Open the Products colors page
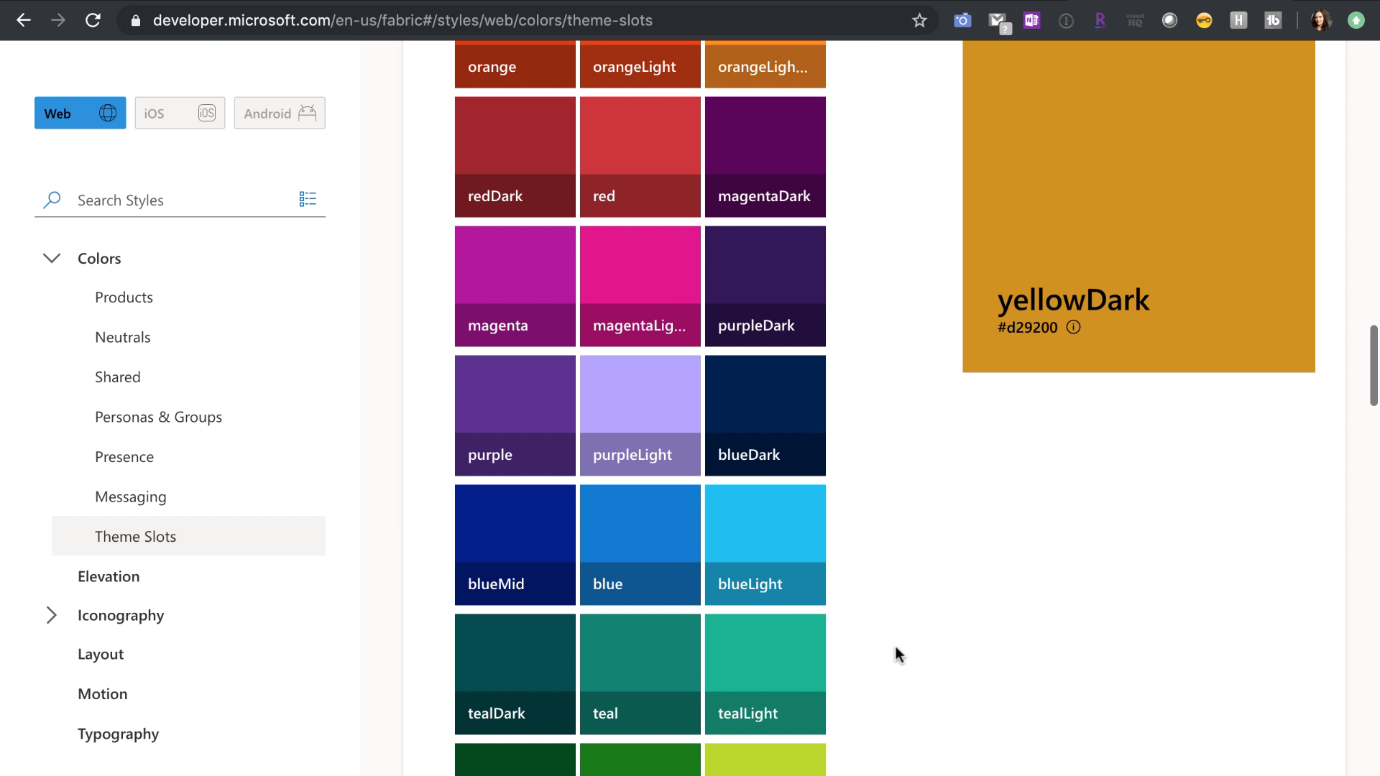 124,297
